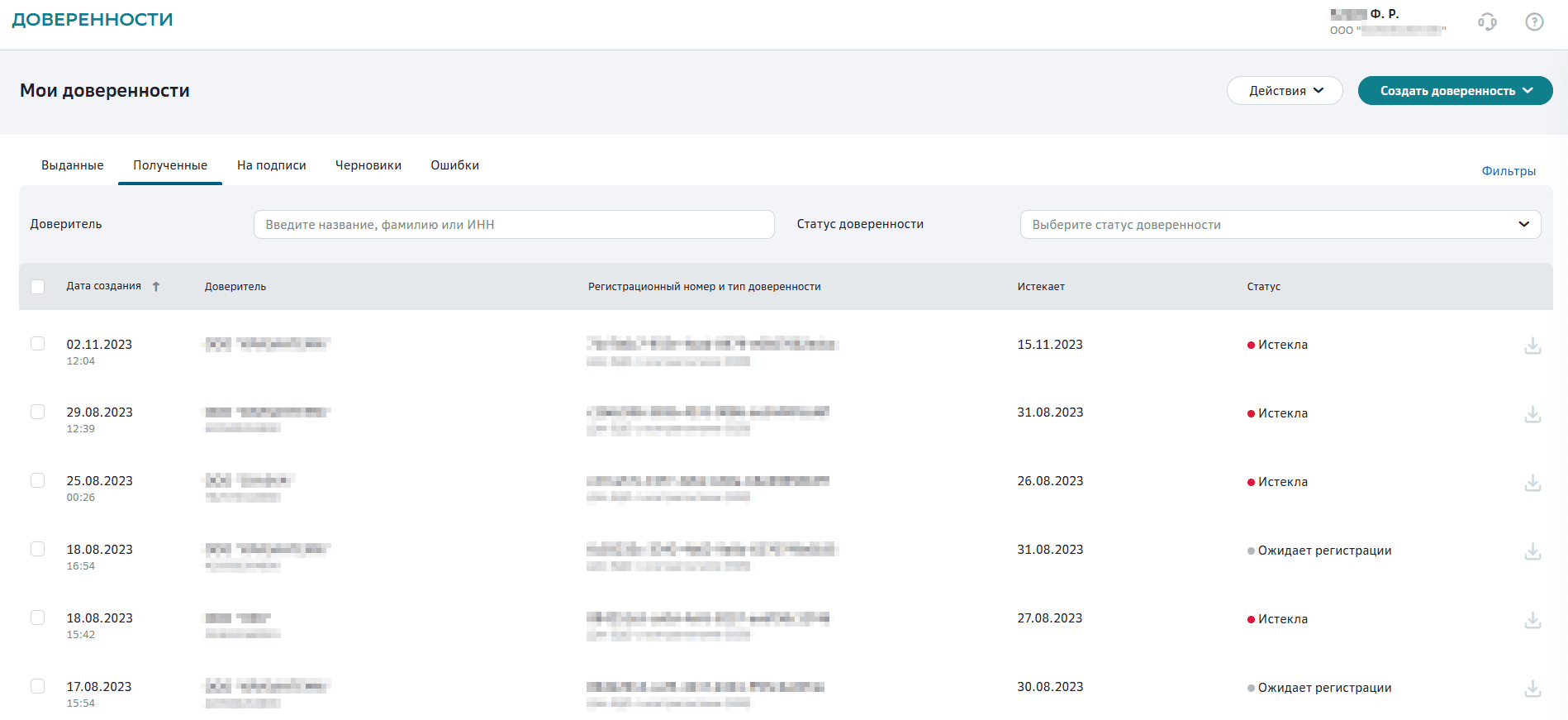
Task: Expand the Создать доверенность dropdown button
Action: pyautogui.click(x=1456, y=91)
